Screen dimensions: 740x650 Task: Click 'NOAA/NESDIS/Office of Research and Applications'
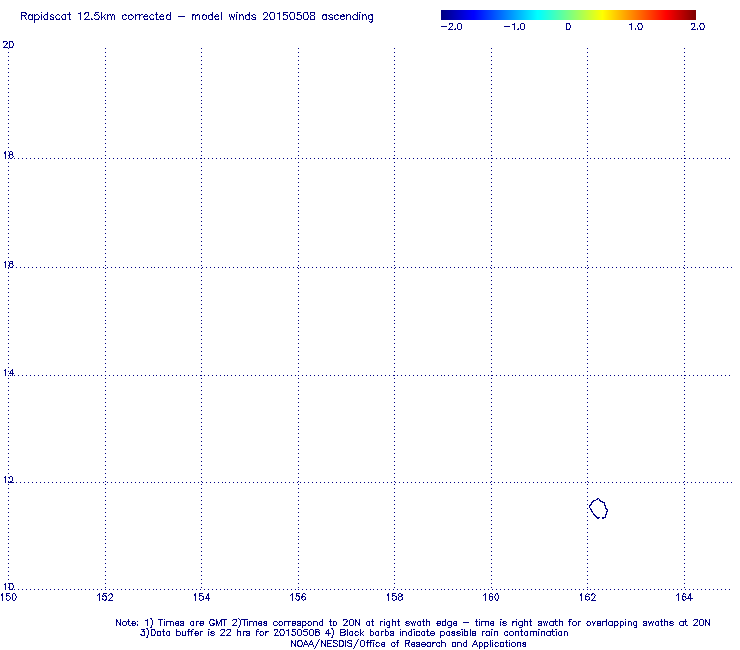(408, 644)
